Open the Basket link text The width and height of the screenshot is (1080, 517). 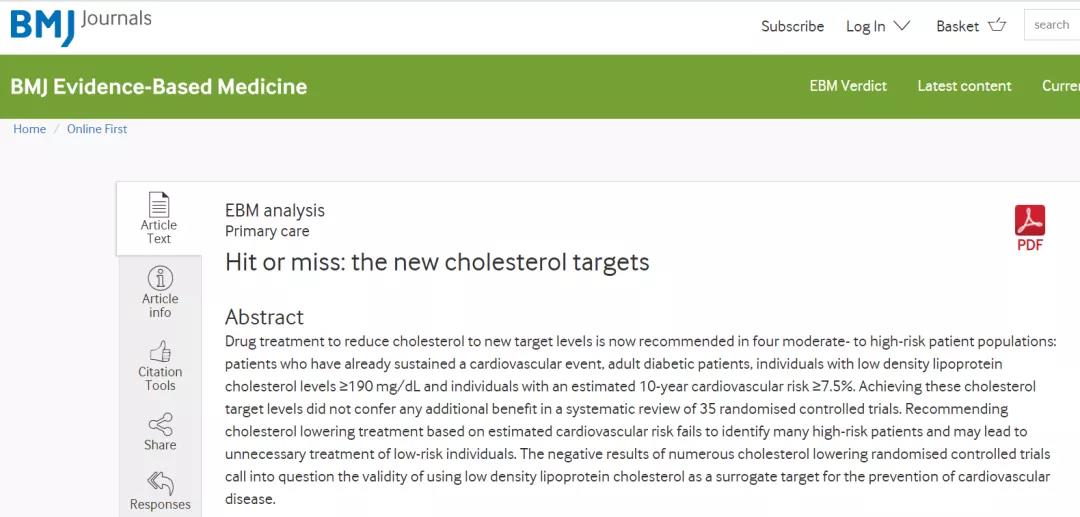tap(957, 26)
